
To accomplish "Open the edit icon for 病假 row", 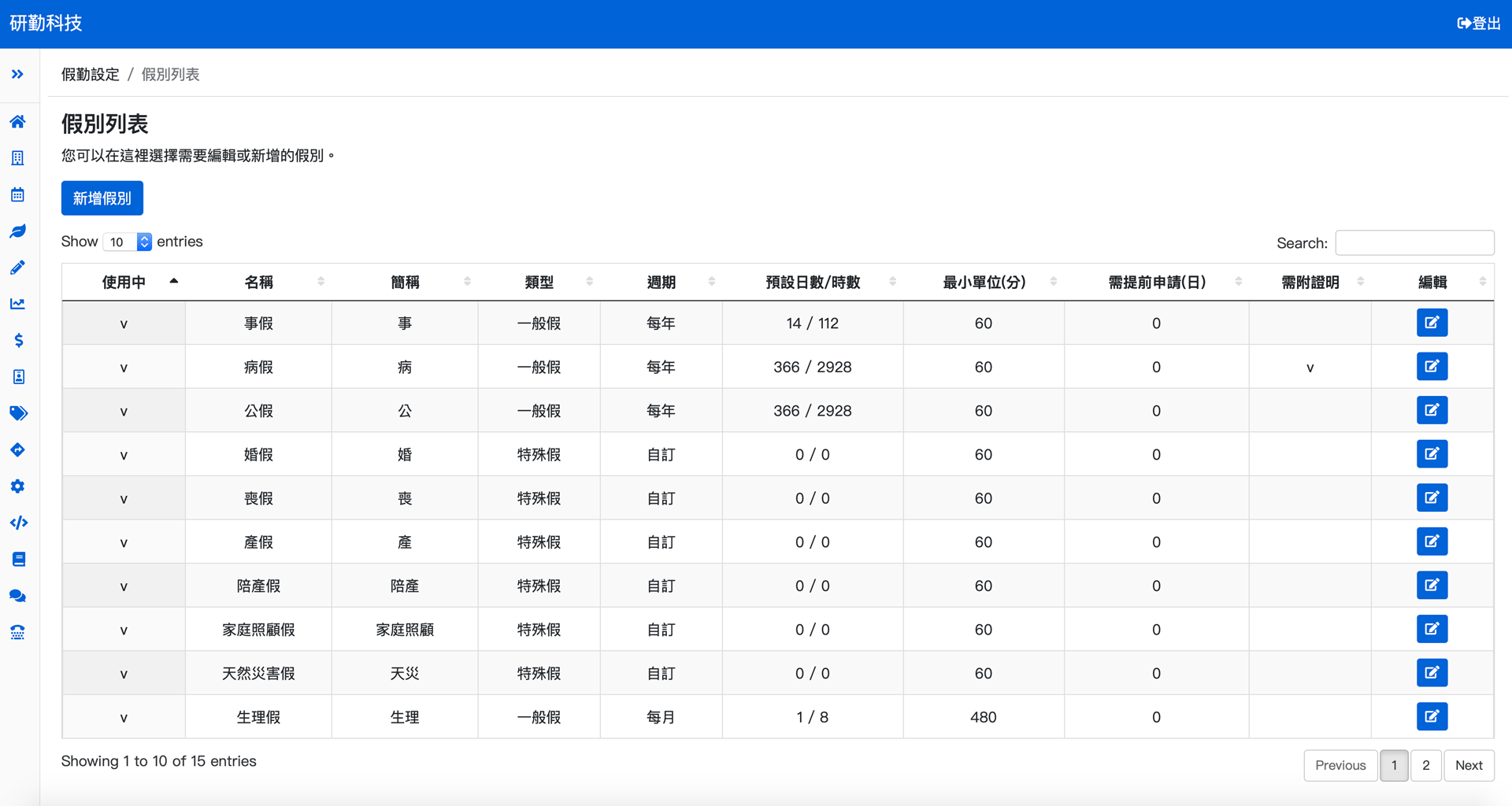I will coord(1432,366).
